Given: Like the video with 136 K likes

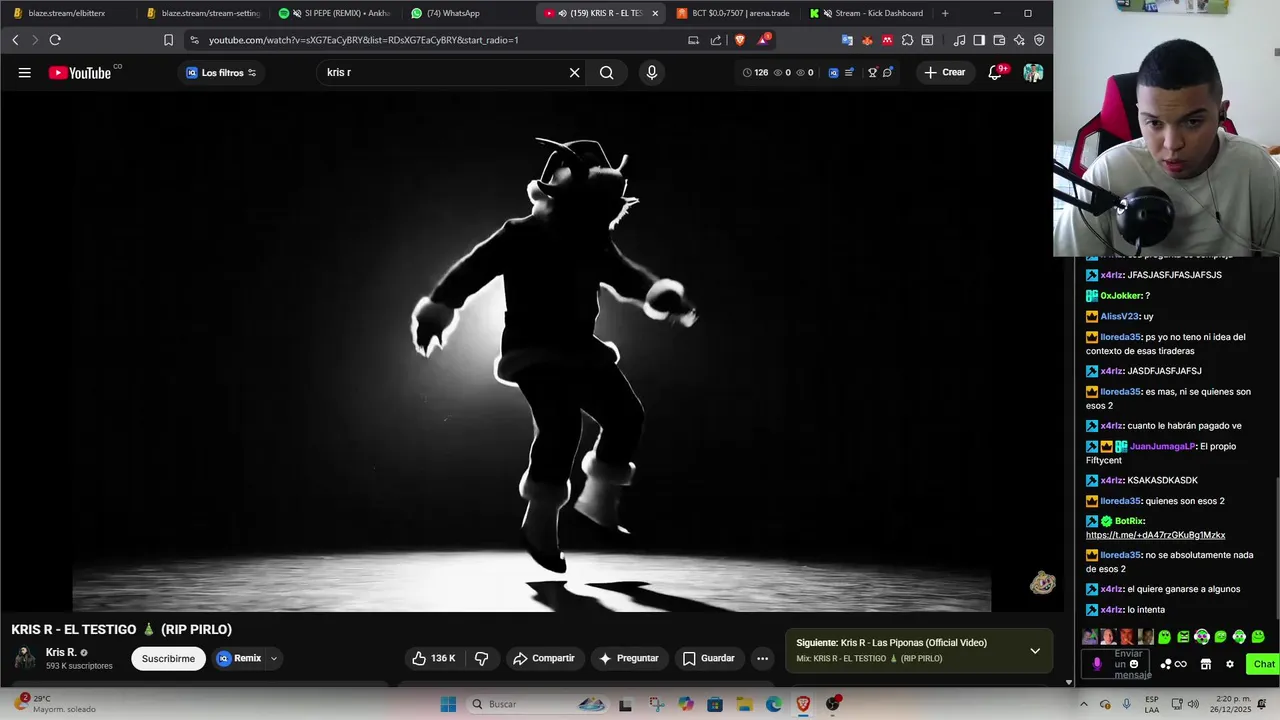Looking at the screenshot, I should pyautogui.click(x=433, y=658).
